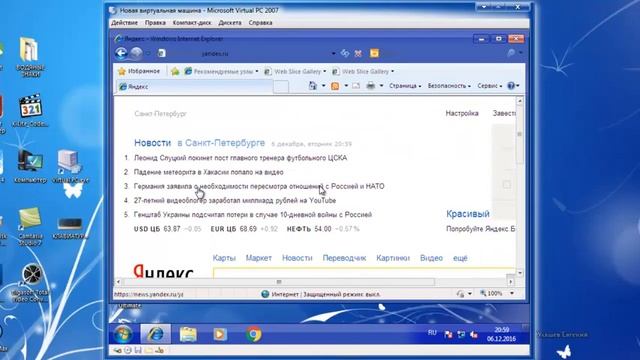Image resolution: width=640 pixels, height=360 pixels.
Task: Open the Безопасность dropdown menu
Action: point(449,86)
